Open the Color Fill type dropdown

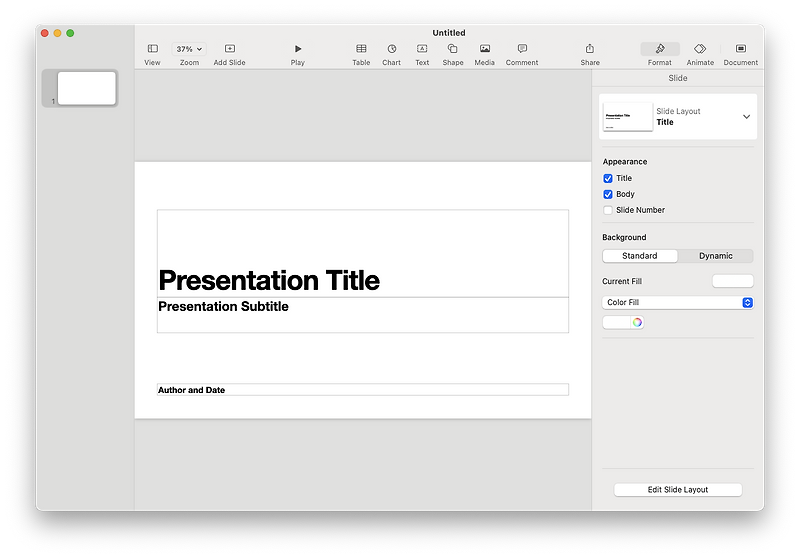click(x=678, y=302)
